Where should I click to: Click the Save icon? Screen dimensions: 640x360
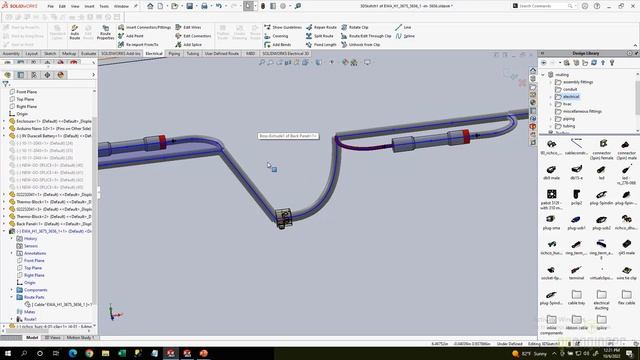(189, 6)
